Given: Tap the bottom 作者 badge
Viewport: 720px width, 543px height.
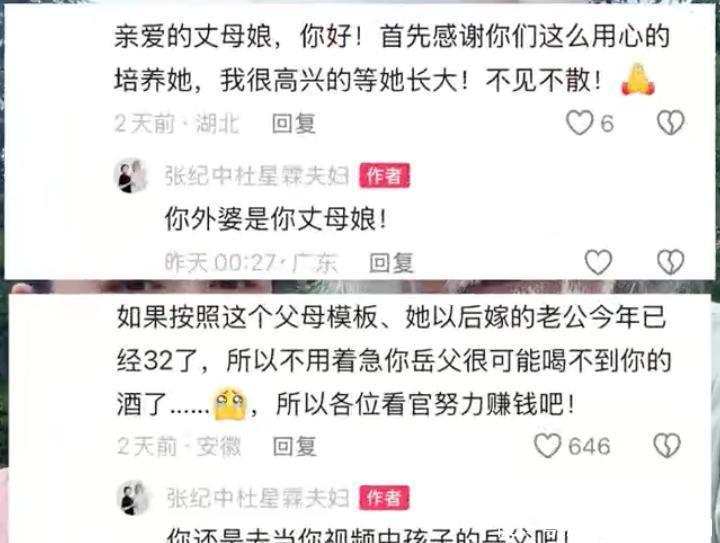Looking at the screenshot, I should (x=384, y=498).
